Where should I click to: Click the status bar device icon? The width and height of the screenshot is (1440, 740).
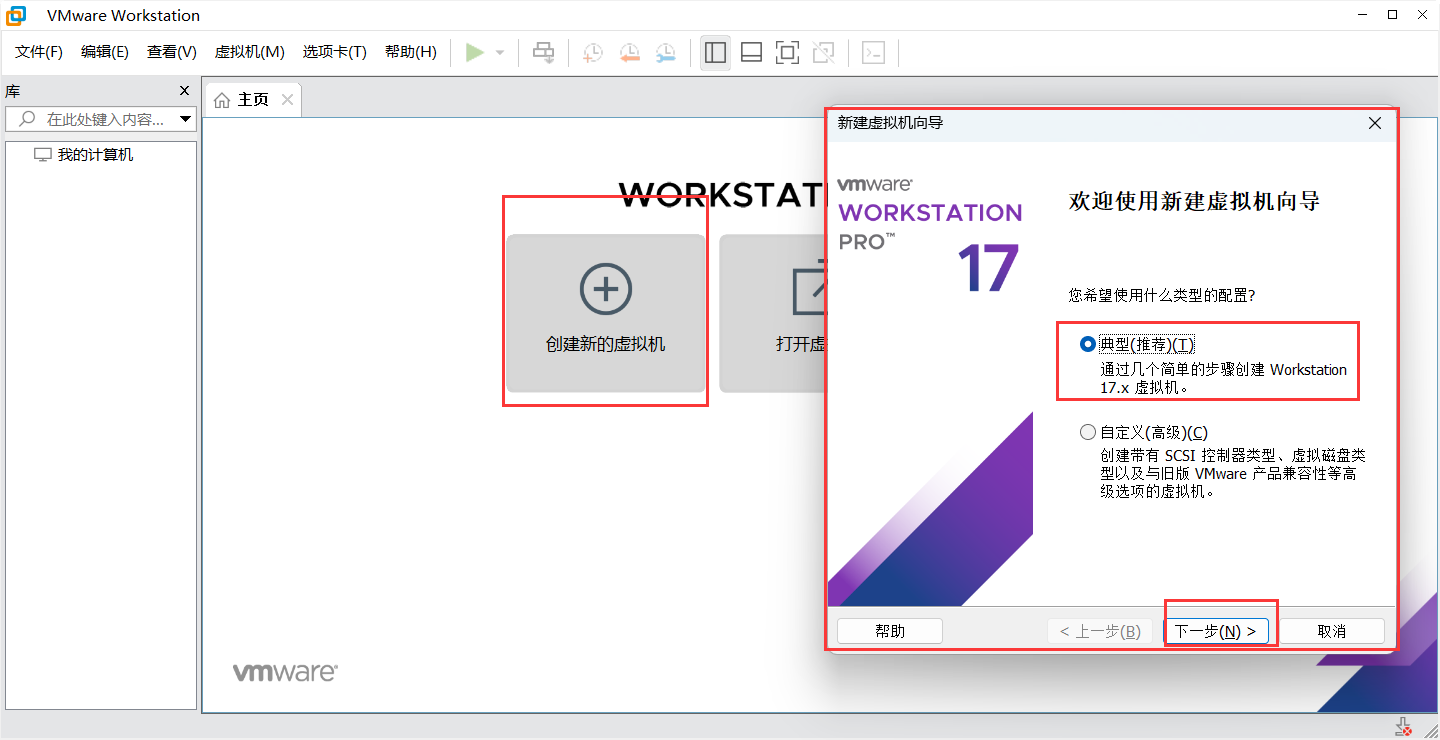1404,727
